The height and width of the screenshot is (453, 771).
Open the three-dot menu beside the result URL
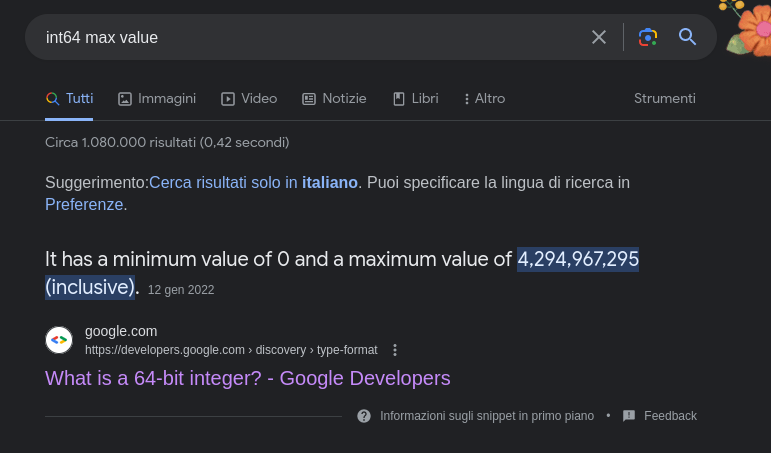point(395,350)
